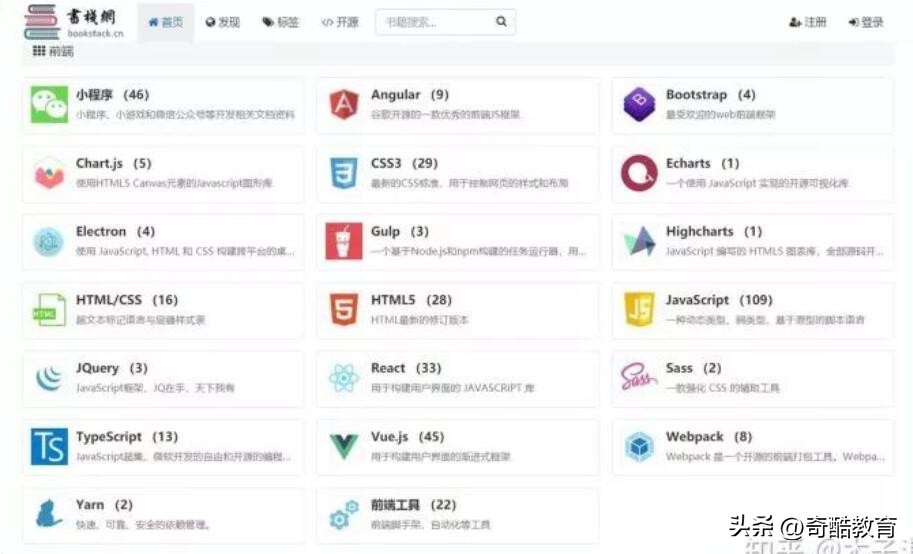Select the CSS3 (29) title
Screen dimensions: 913x554
pos(404,163)
